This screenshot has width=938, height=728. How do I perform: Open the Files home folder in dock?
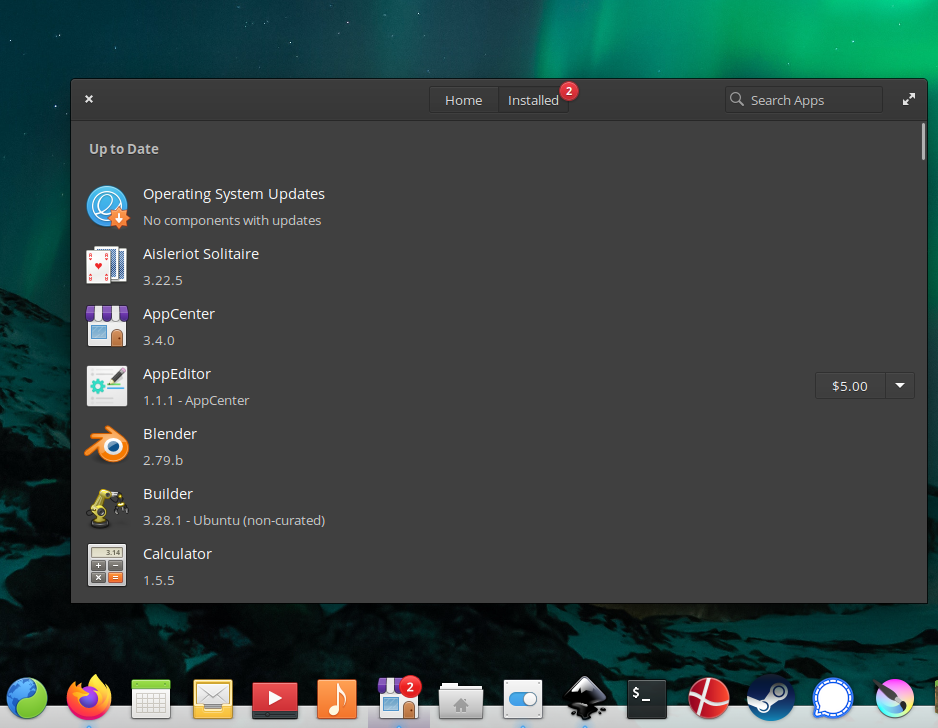tap(461, 700)
